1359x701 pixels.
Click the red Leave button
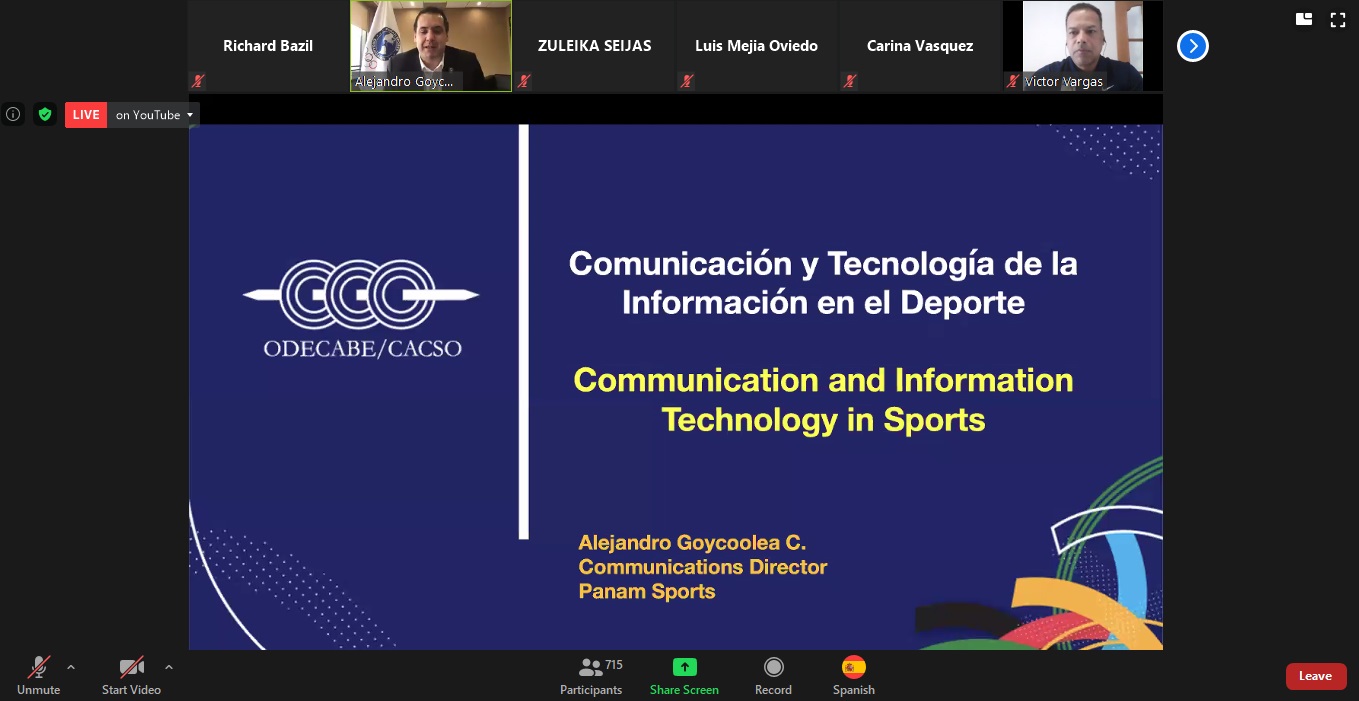click(1316, 676)
